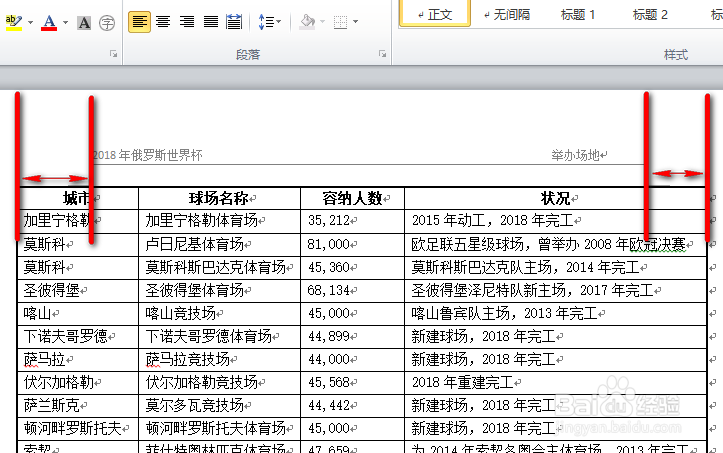The height and width of the screenshot is (453, 723).
Task: Click cell 68,134
Action: pyautogui.click(x=352, y=291)
